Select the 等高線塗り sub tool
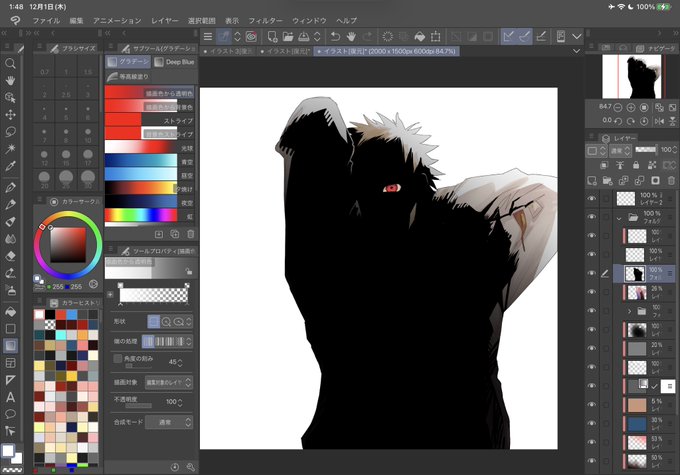The image size is (680, 475). [128, 77]
